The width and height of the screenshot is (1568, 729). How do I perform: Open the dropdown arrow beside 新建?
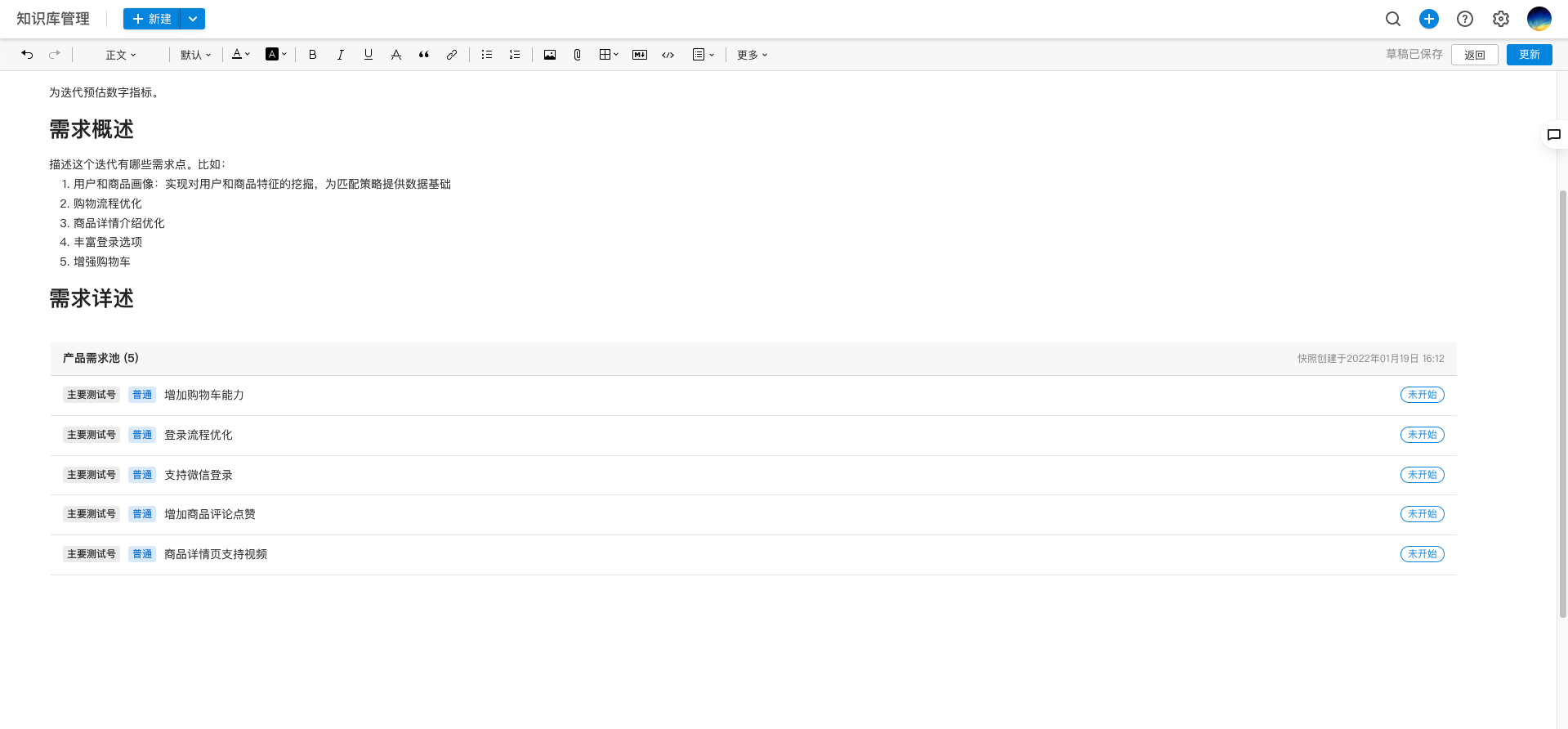193,19
